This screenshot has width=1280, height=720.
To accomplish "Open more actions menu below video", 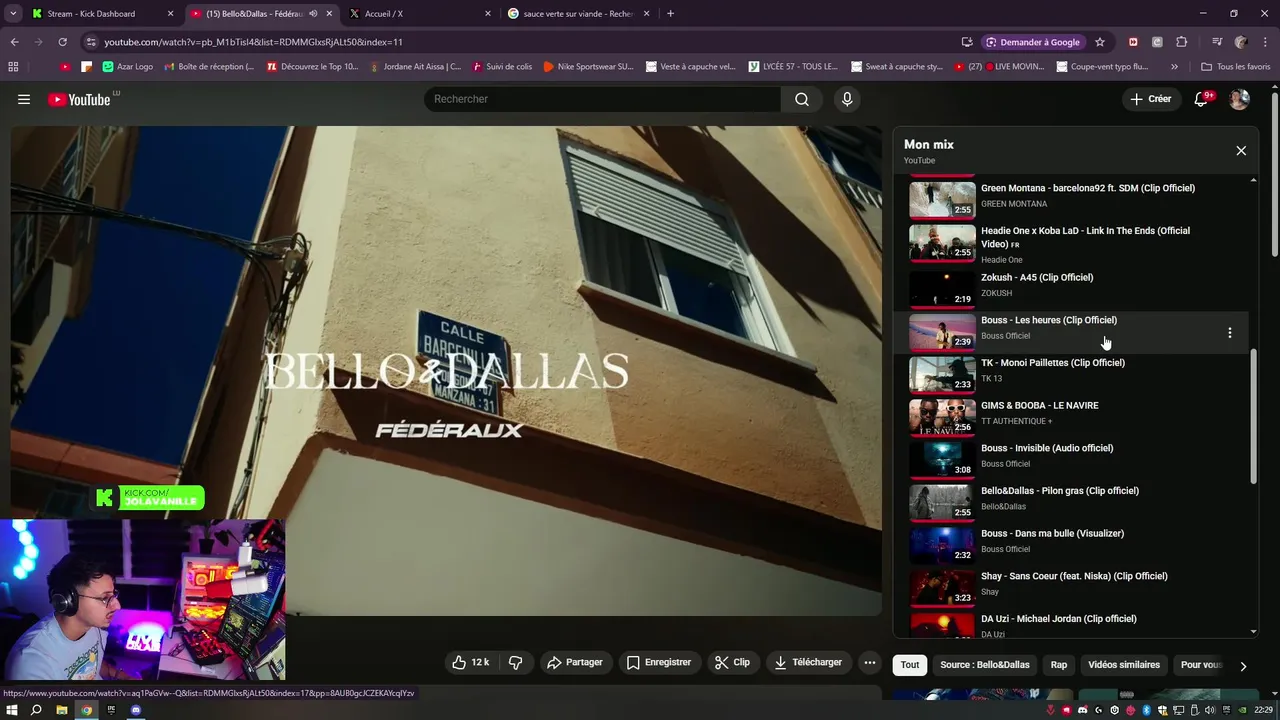I will coord(870,662).
